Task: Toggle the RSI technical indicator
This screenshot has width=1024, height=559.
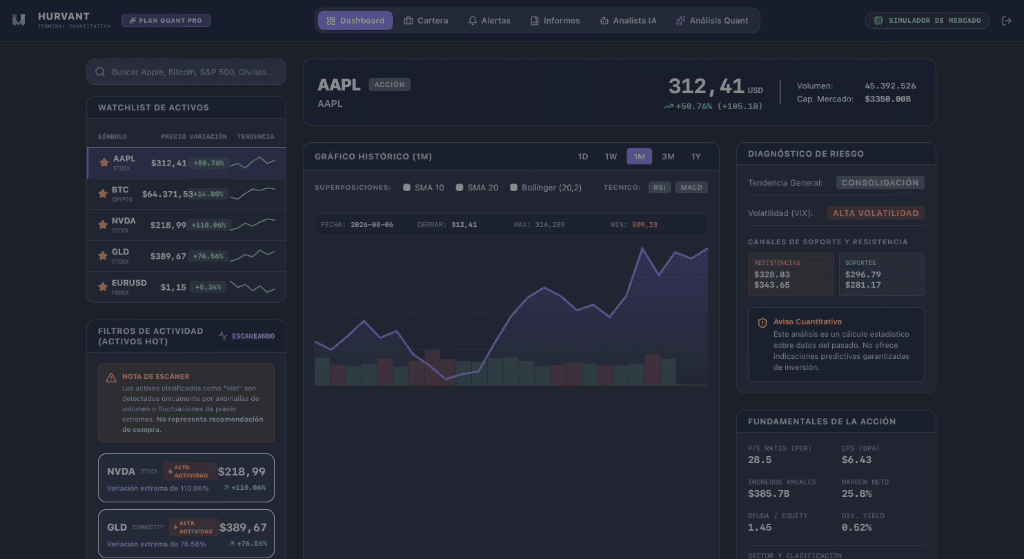Action: click(x=660, y=187)
